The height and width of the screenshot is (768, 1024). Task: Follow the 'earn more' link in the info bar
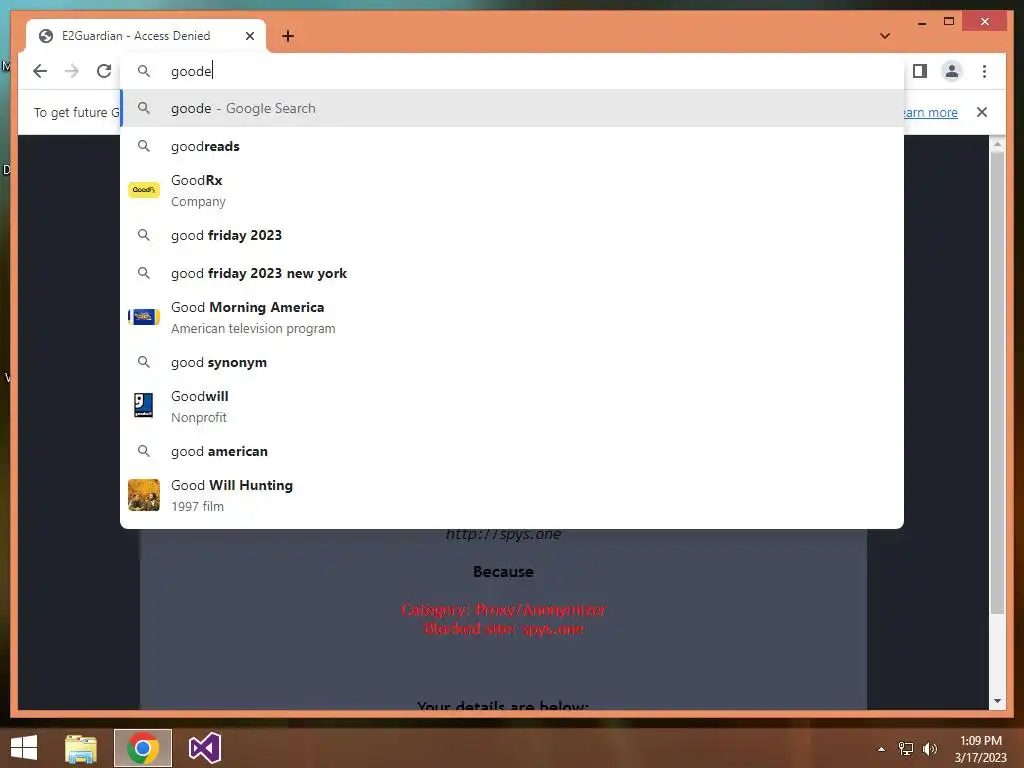(x=929, y=112)
